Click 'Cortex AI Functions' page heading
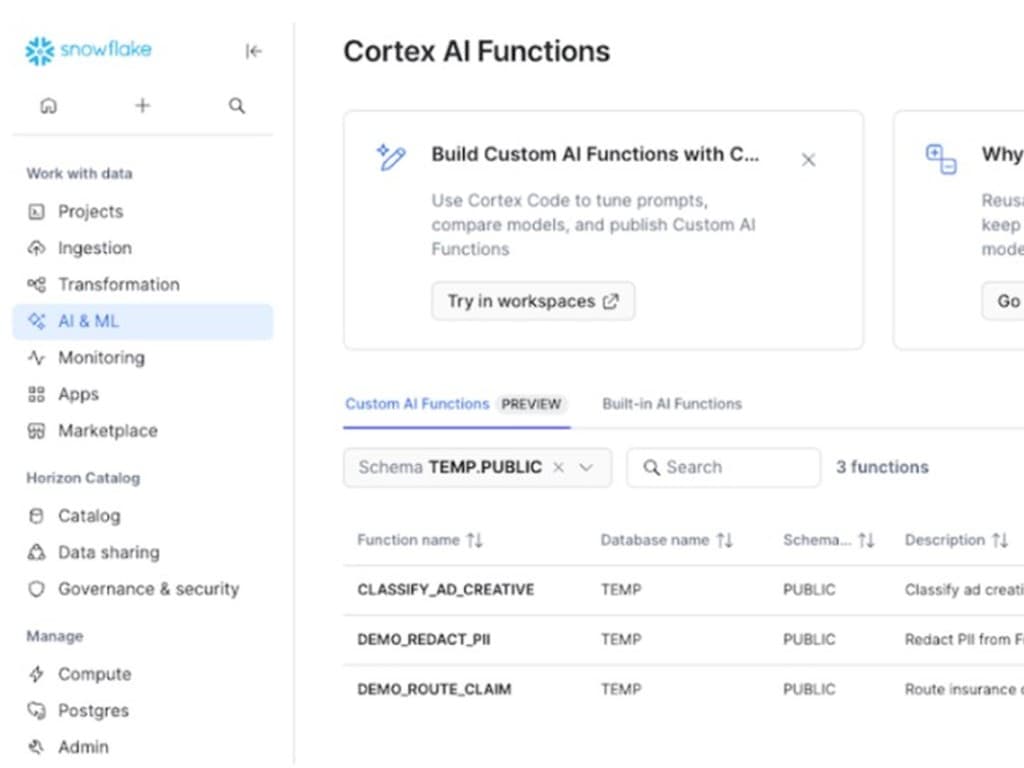Screen dimensions: 1024x768 coord(477,52)
